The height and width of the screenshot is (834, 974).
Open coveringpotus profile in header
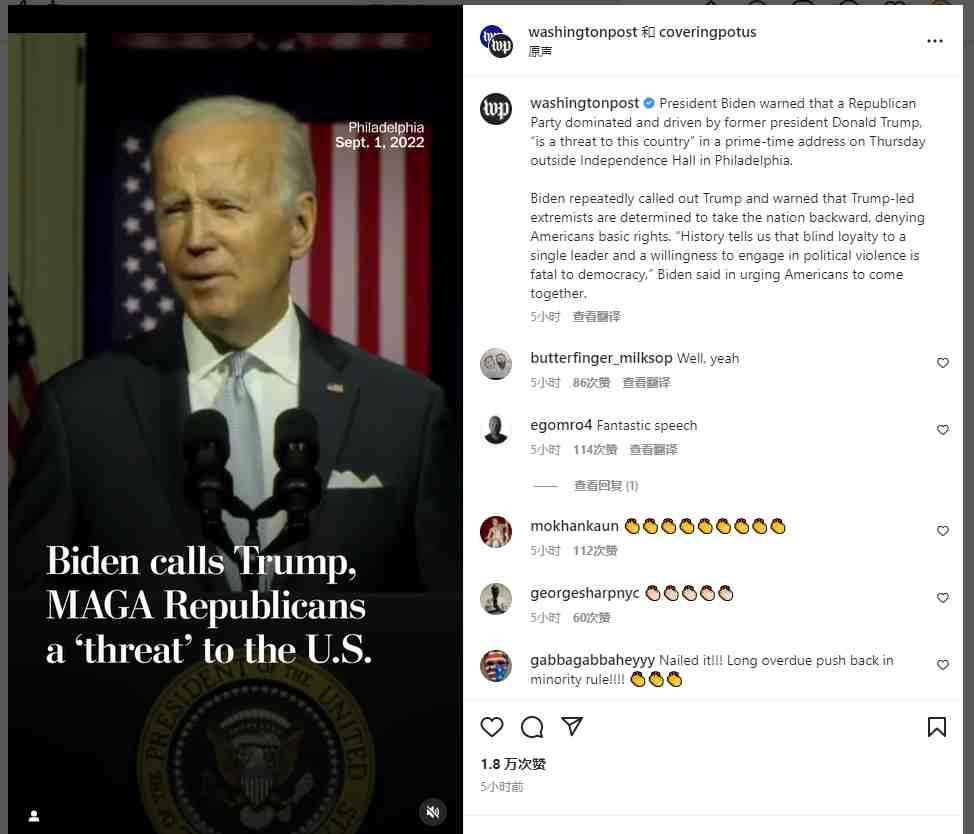click(708, 32)
